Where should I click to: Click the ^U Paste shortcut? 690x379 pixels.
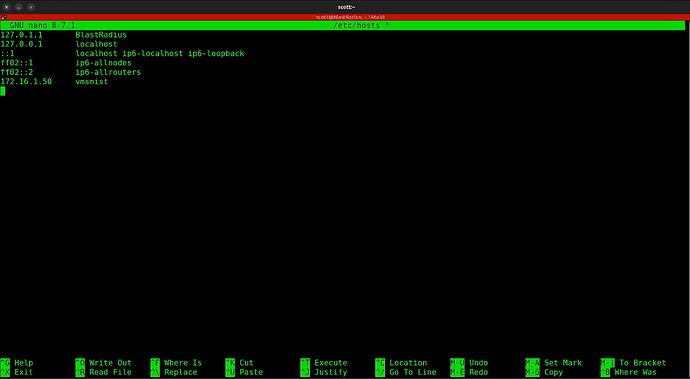(x=244, y=372)
